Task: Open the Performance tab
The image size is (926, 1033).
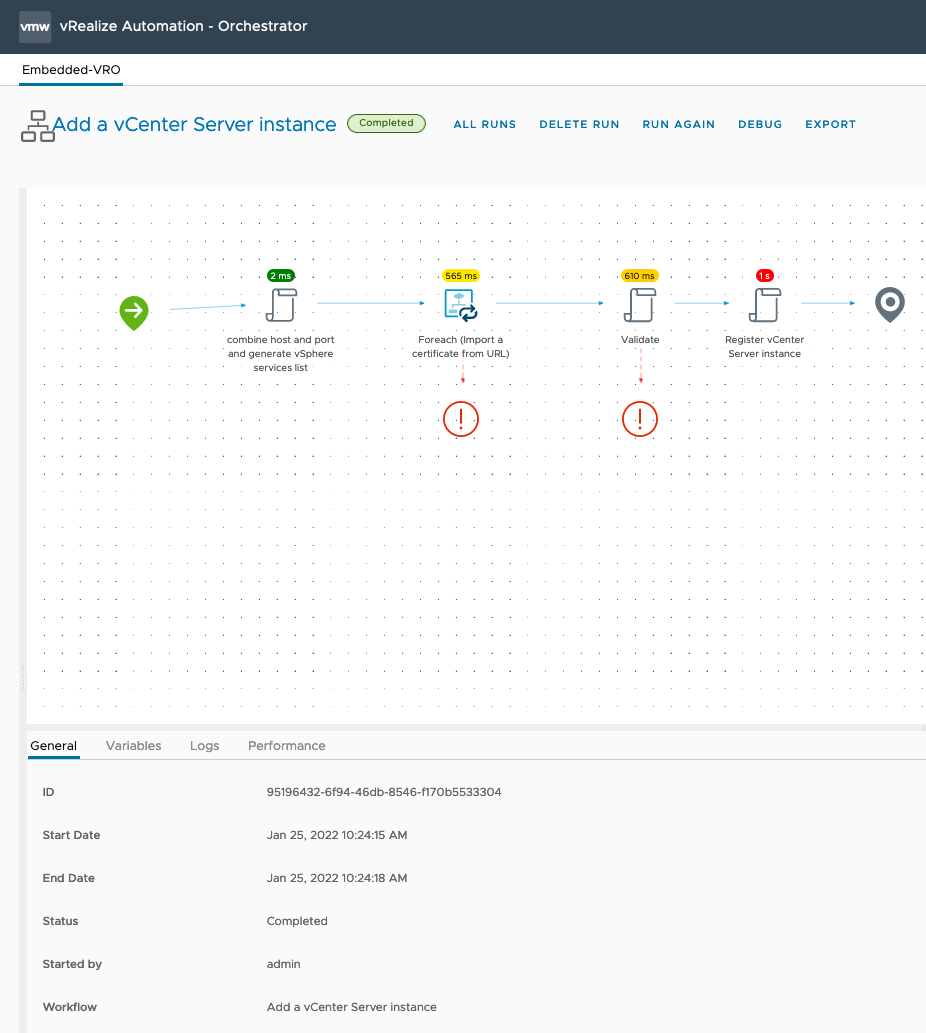Action: pyautogui.click(x=286, y=746)
